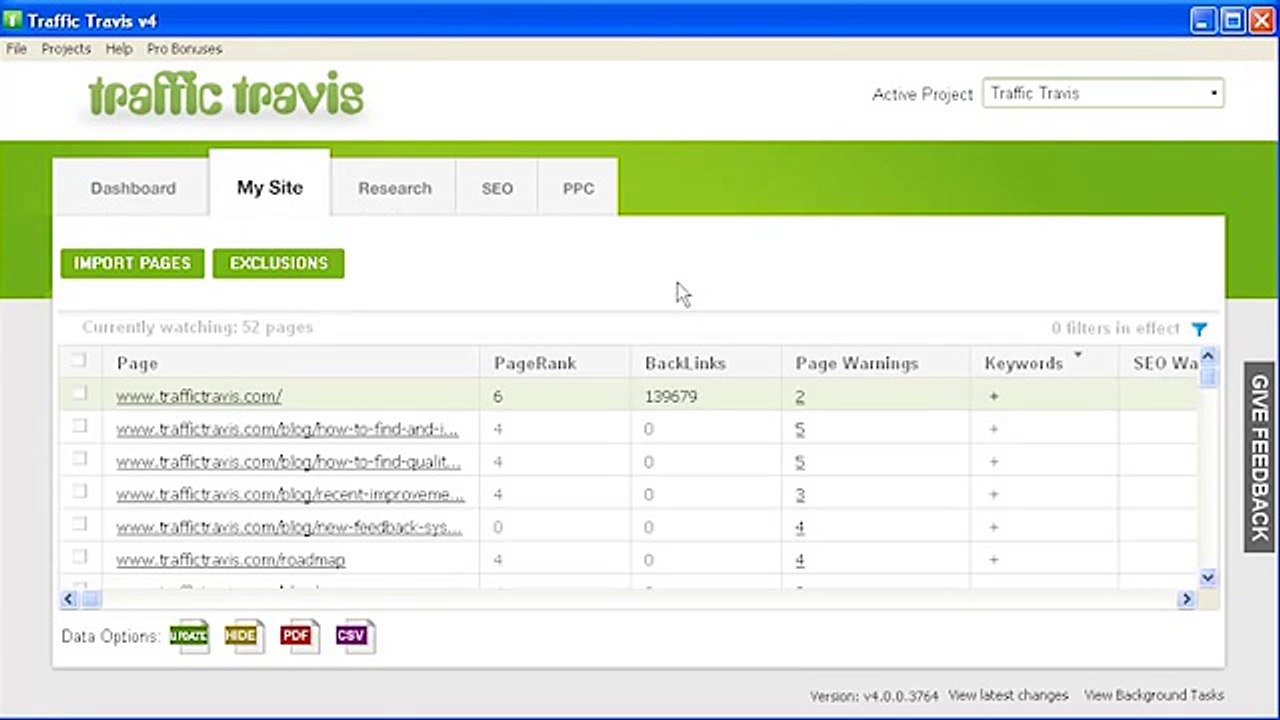The image size is (1280, 720).
Task: Check the roadmap row checkbox
Action: pyautogui.click(x=79, y=556)
